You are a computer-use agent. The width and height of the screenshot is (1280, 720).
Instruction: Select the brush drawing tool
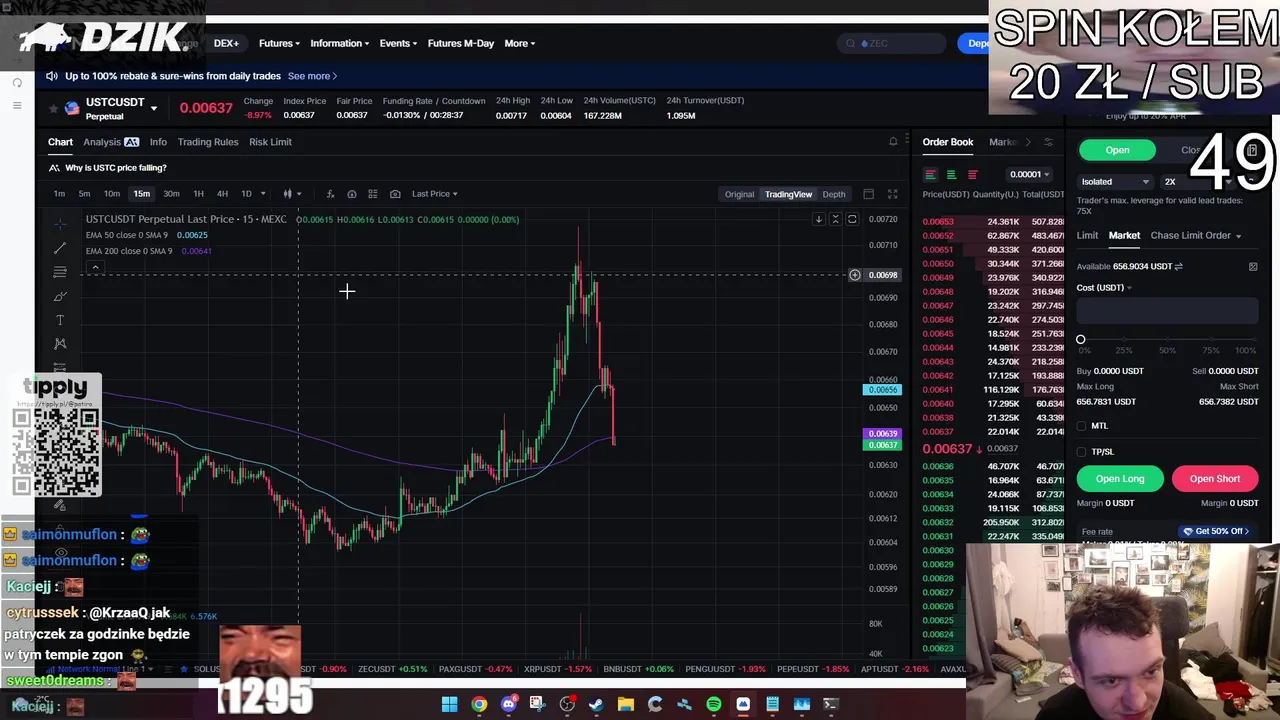click(x=60, y=296)
